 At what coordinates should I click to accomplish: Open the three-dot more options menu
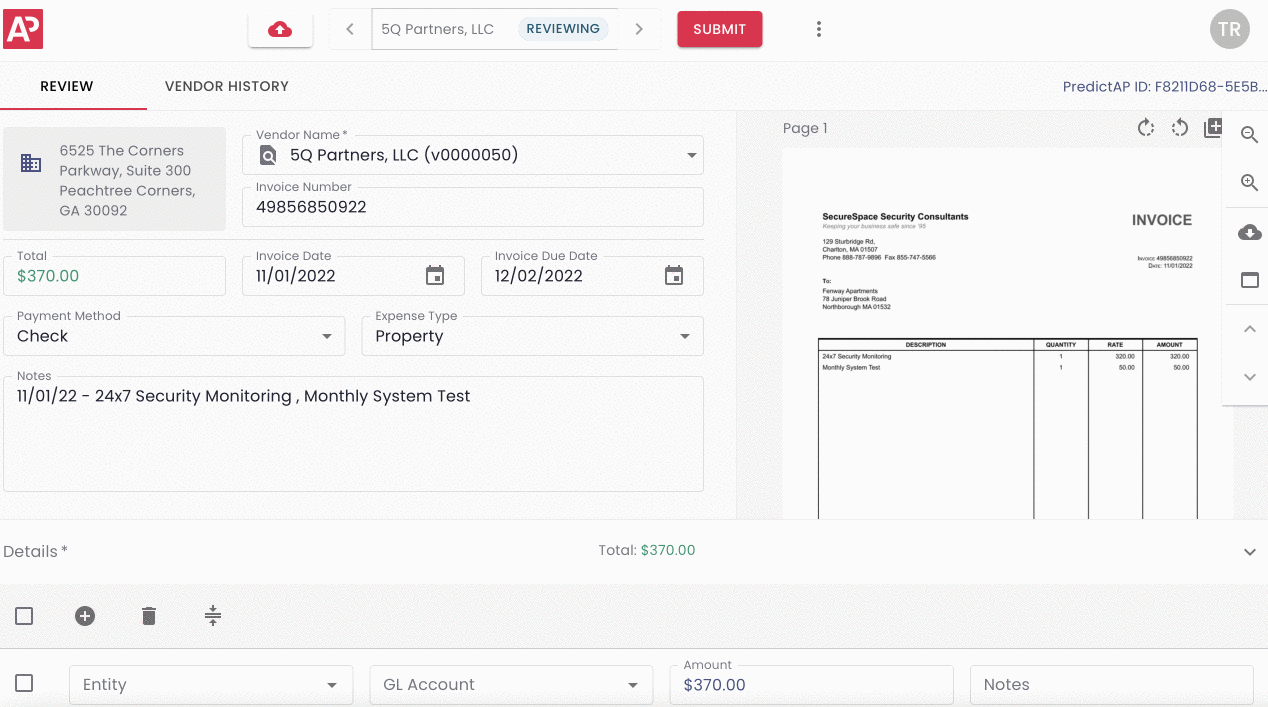pyautogui.click(x=818, y=29)
